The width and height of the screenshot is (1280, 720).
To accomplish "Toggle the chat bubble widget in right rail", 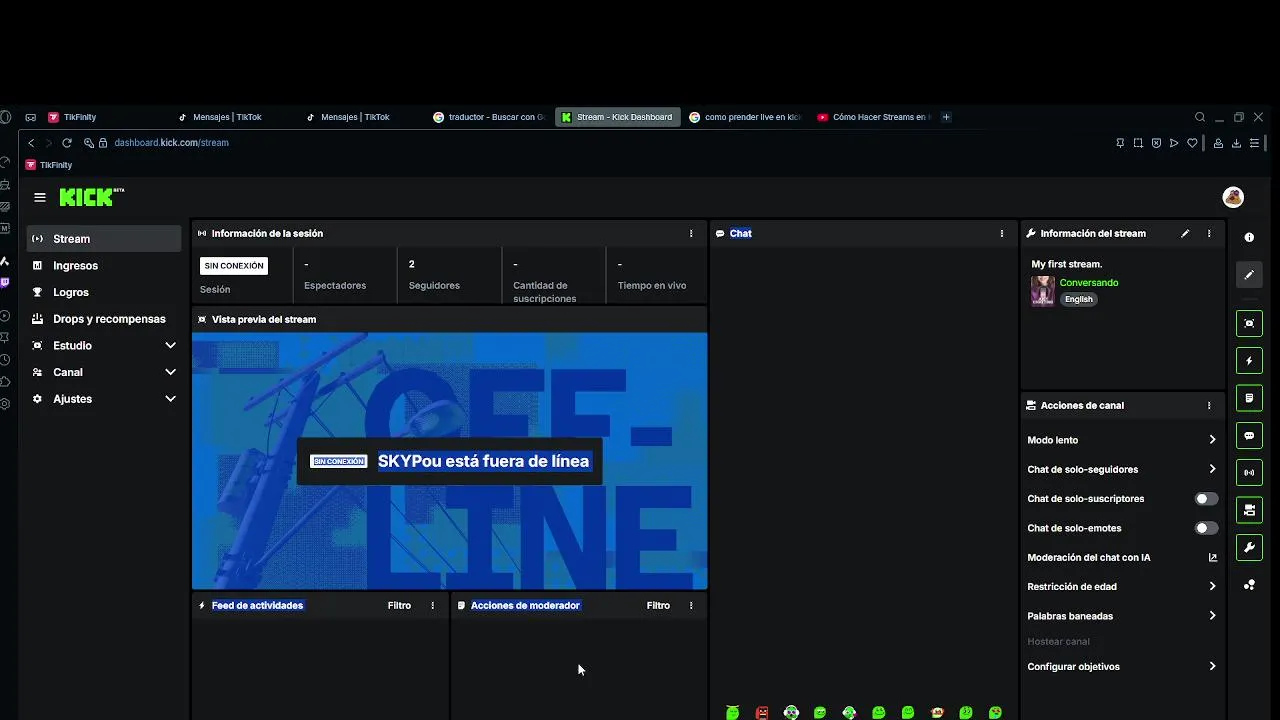I will 1249,436.
